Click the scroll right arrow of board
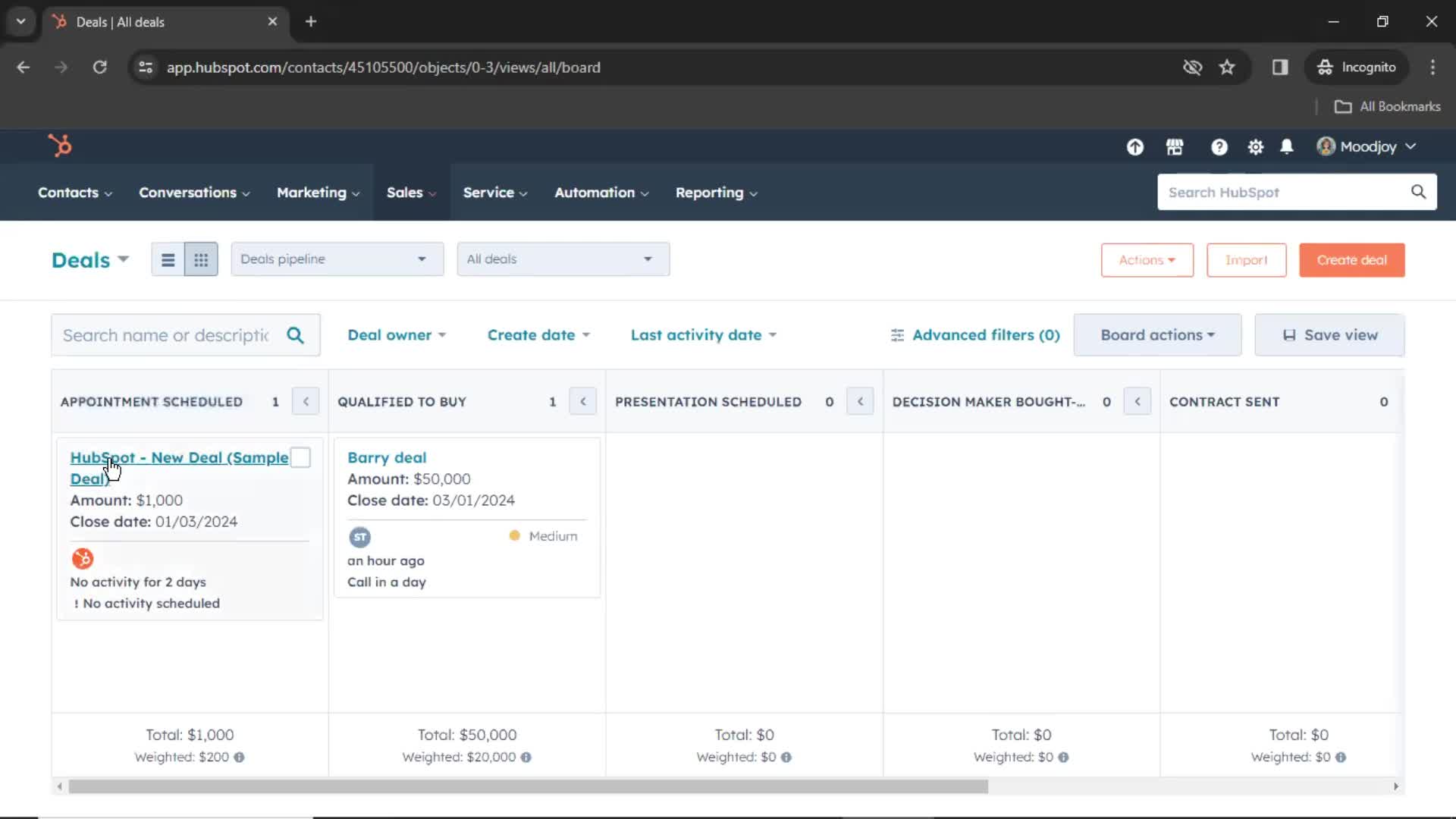 pyautogui.click(x=1395, y=786)
